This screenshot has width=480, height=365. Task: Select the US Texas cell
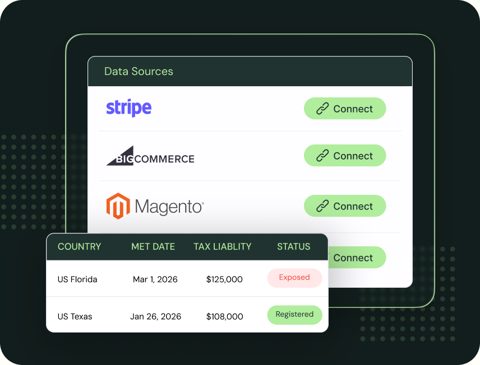(75, 316)
